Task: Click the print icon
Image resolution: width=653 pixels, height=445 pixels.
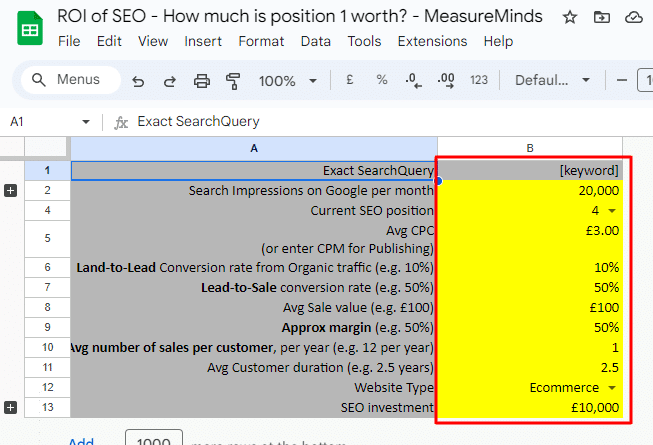Action: click(x=202, y=81)
